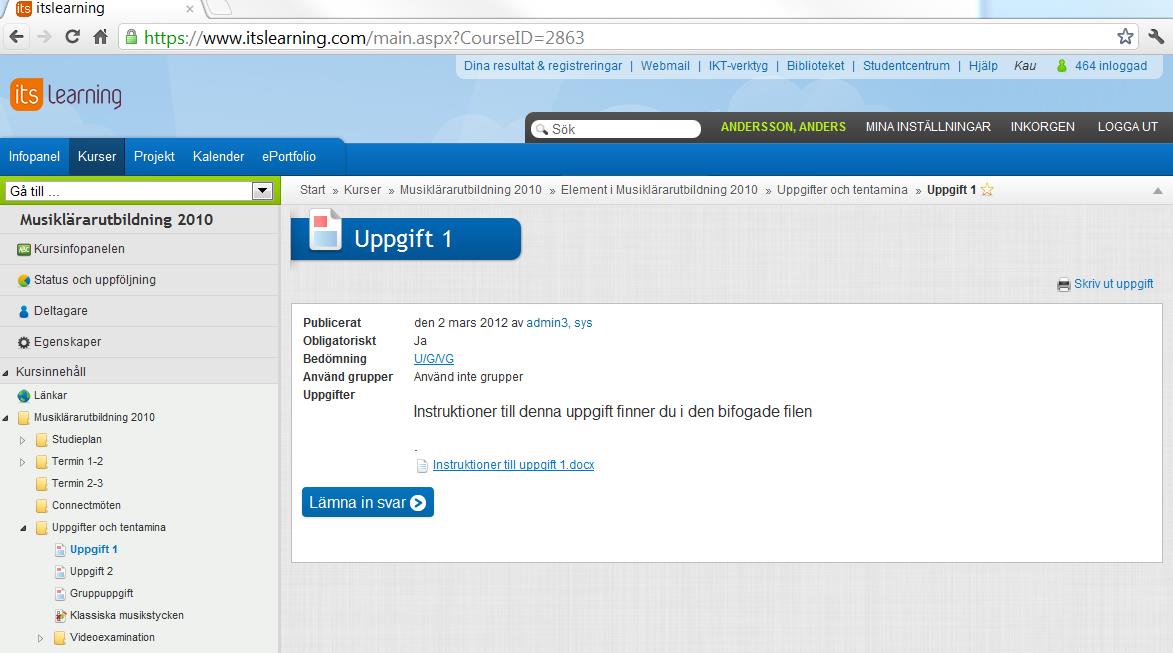Viewport: 1173px width, 653px height.
Task: Click Element i Musiklärarutbildning 2010 breadcrumb
Action: 659,190
